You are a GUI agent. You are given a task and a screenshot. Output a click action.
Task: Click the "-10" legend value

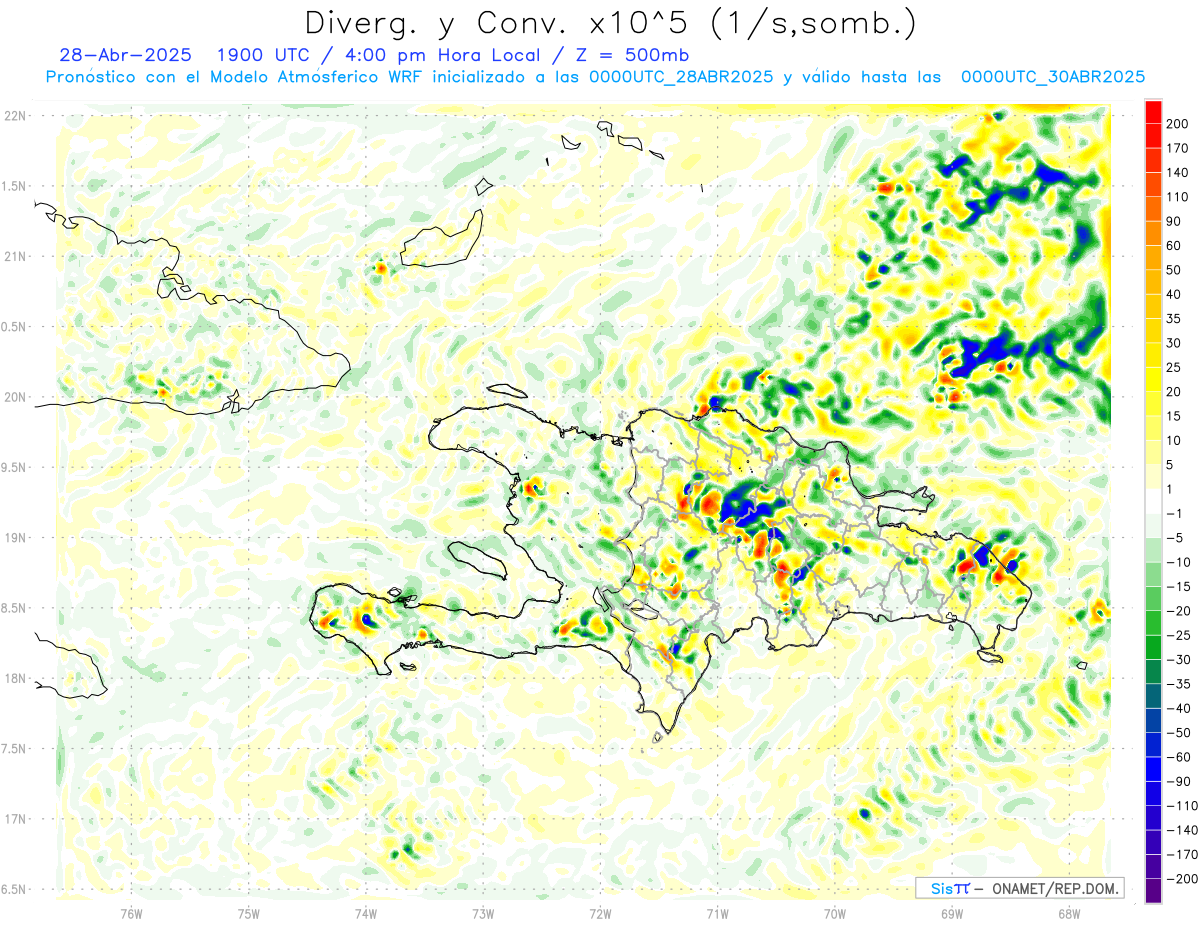pyautogui.click(x=1178, y=562)
